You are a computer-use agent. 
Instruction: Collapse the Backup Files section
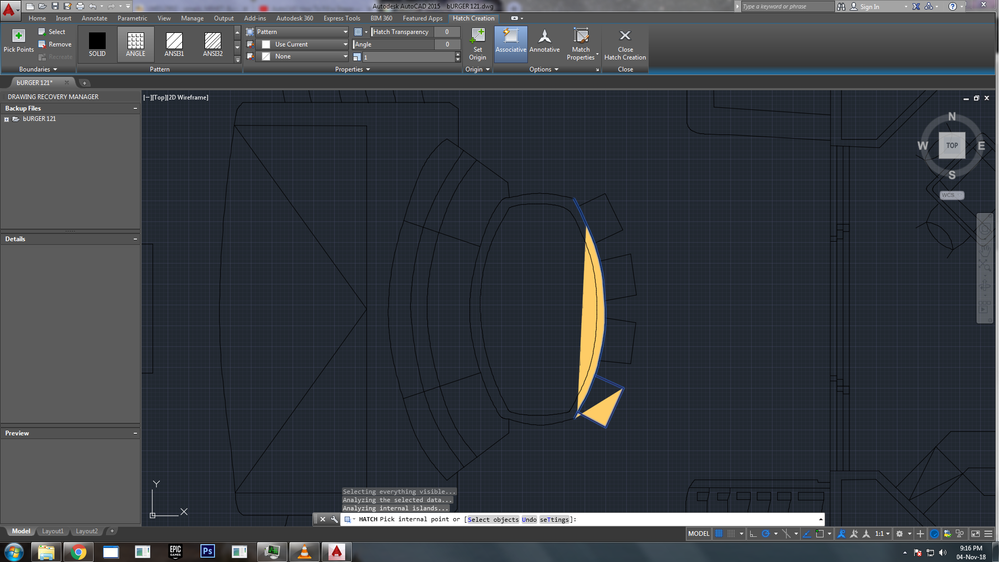click(x=135, y=108)
